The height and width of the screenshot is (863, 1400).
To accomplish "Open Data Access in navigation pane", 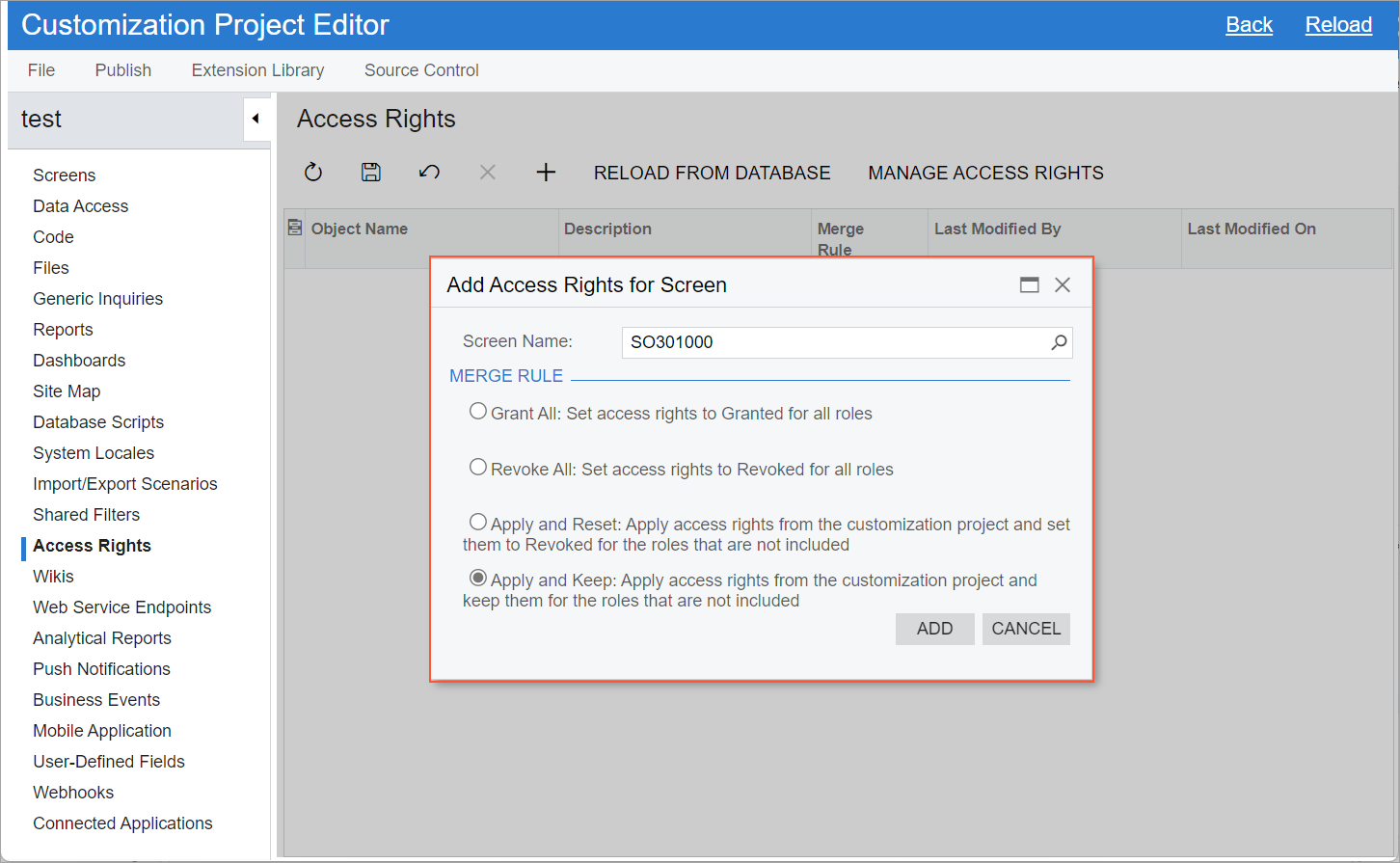I will [x=81, y=206].
